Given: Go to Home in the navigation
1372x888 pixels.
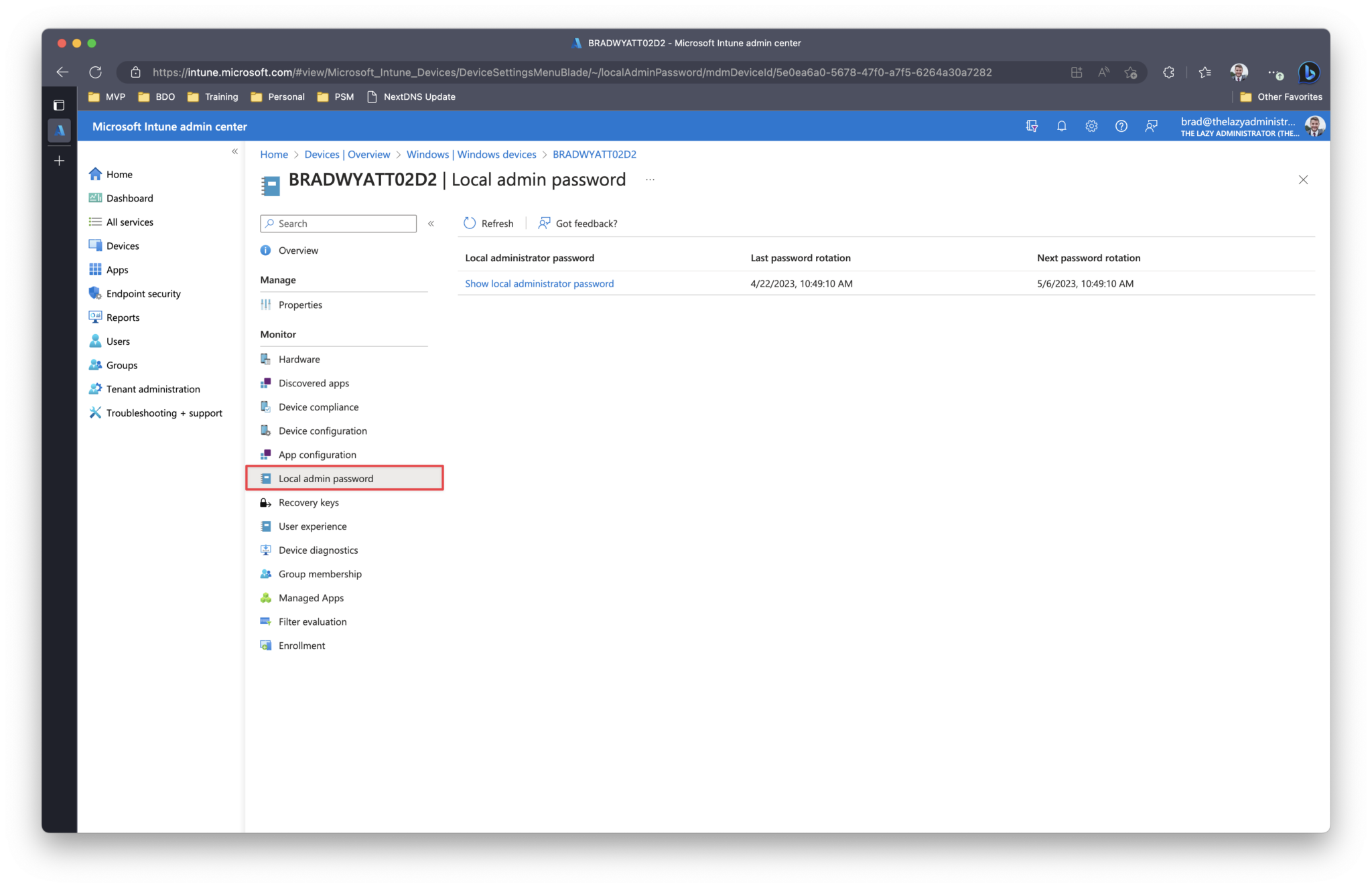Looking at the screenshot, I should (111, 174).
